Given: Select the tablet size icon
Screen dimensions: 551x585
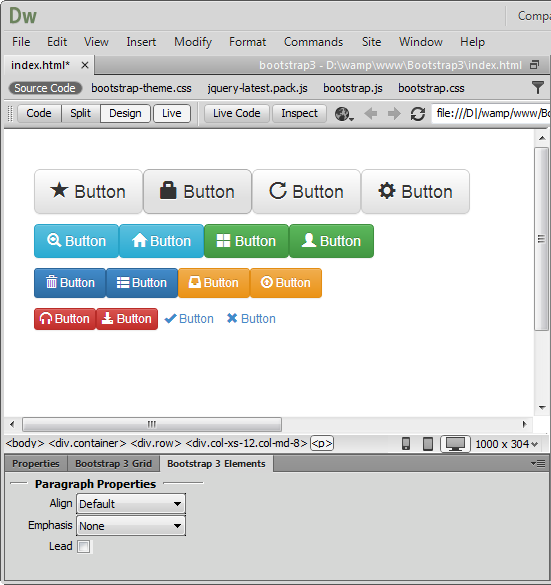Looking at the screenshot, I should (x=428, y=444).
